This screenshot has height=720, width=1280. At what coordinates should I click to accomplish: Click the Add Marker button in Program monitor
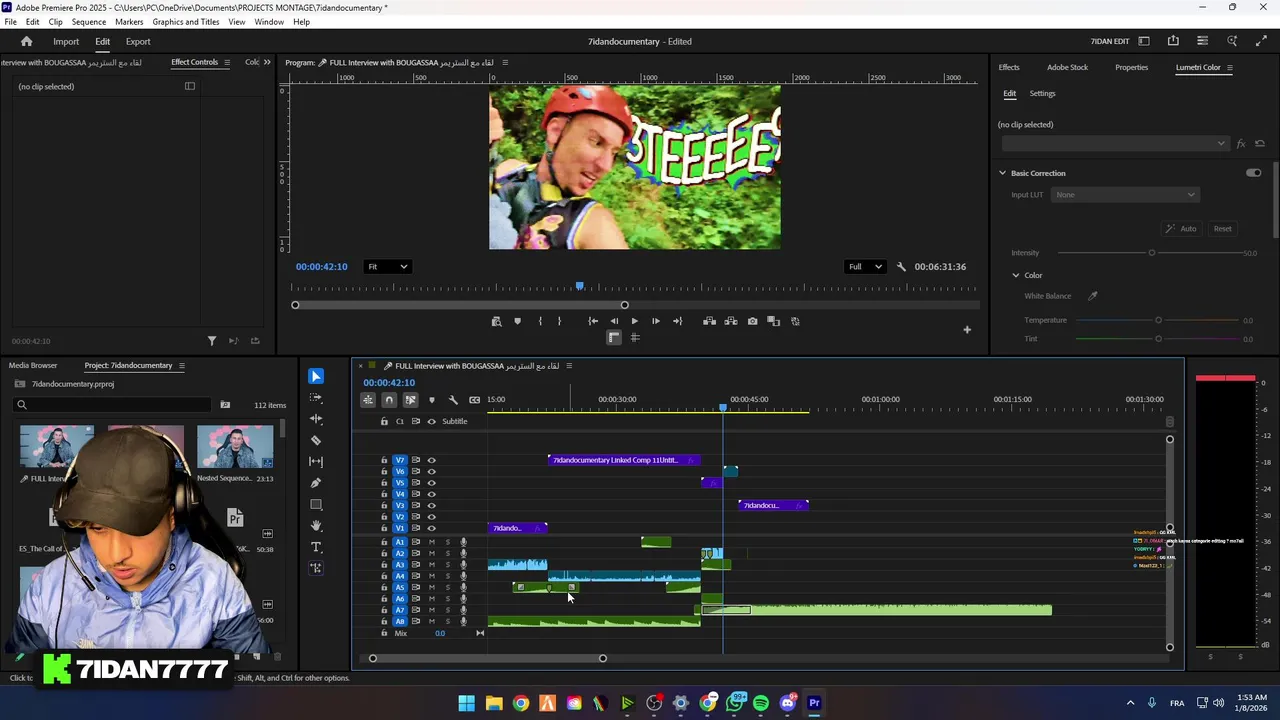pyautogui.click(x=517, y=321)
